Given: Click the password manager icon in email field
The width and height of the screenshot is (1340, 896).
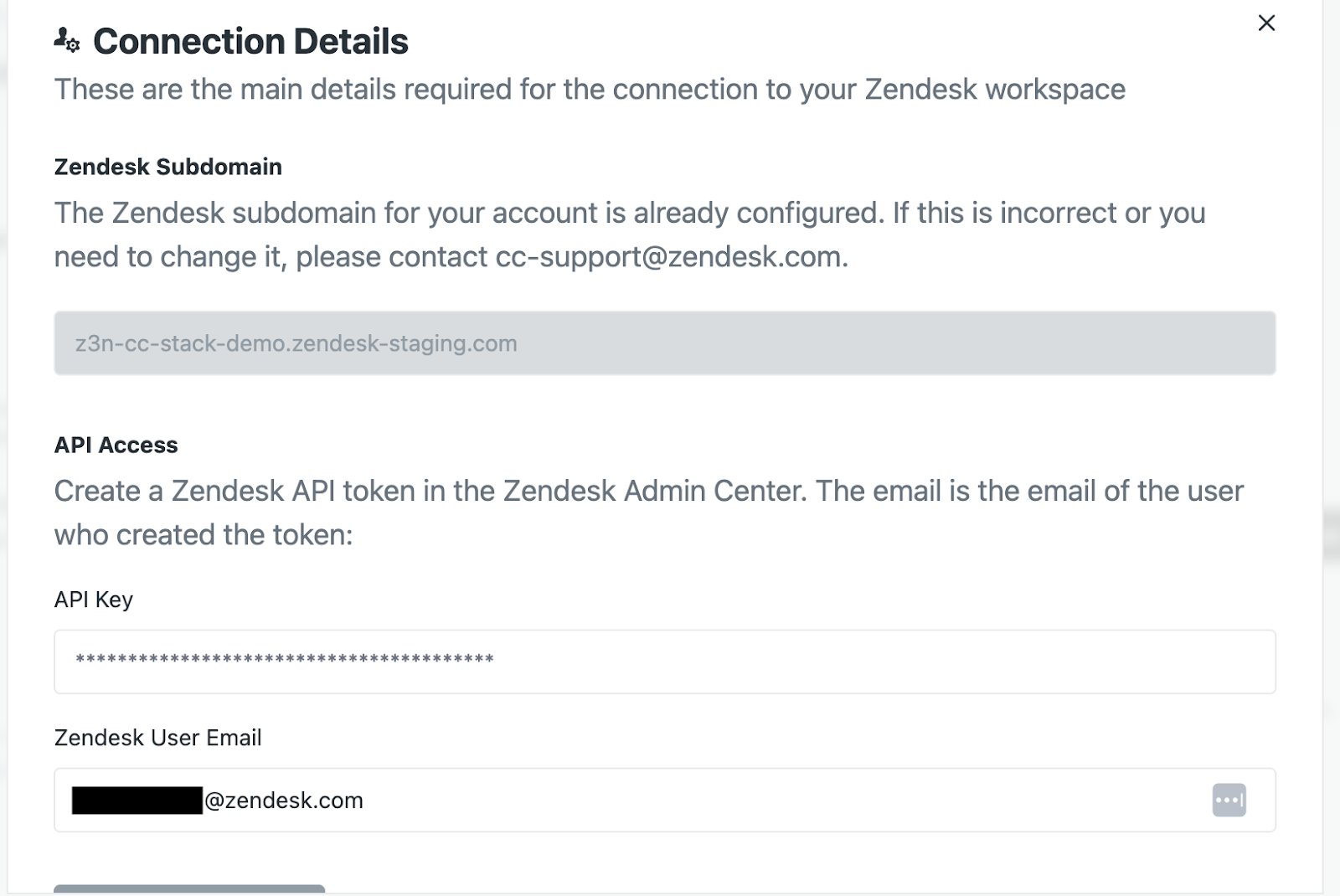Looking at the screenshot, I should 1229,800.
